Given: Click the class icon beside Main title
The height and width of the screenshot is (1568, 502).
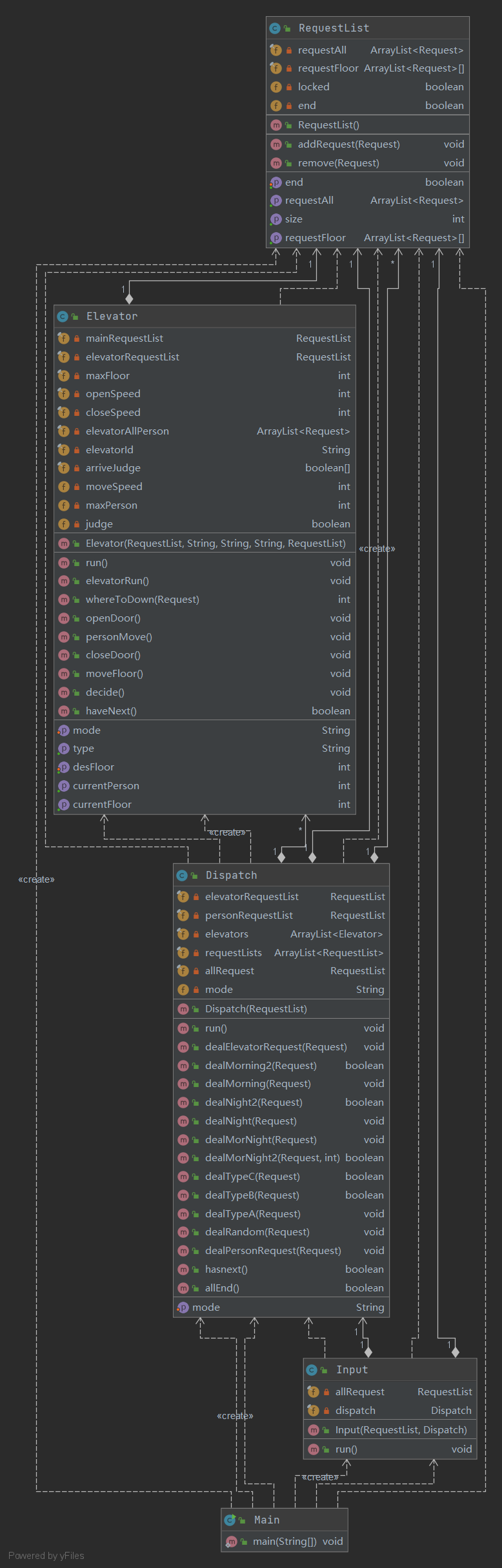Looking at the screenshot, I should click(230, 1520).
